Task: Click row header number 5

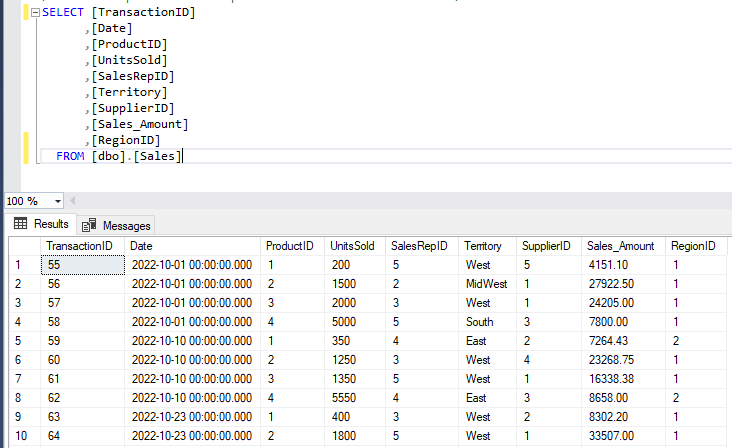Action: pyautogui.click(x=25, y=341)
